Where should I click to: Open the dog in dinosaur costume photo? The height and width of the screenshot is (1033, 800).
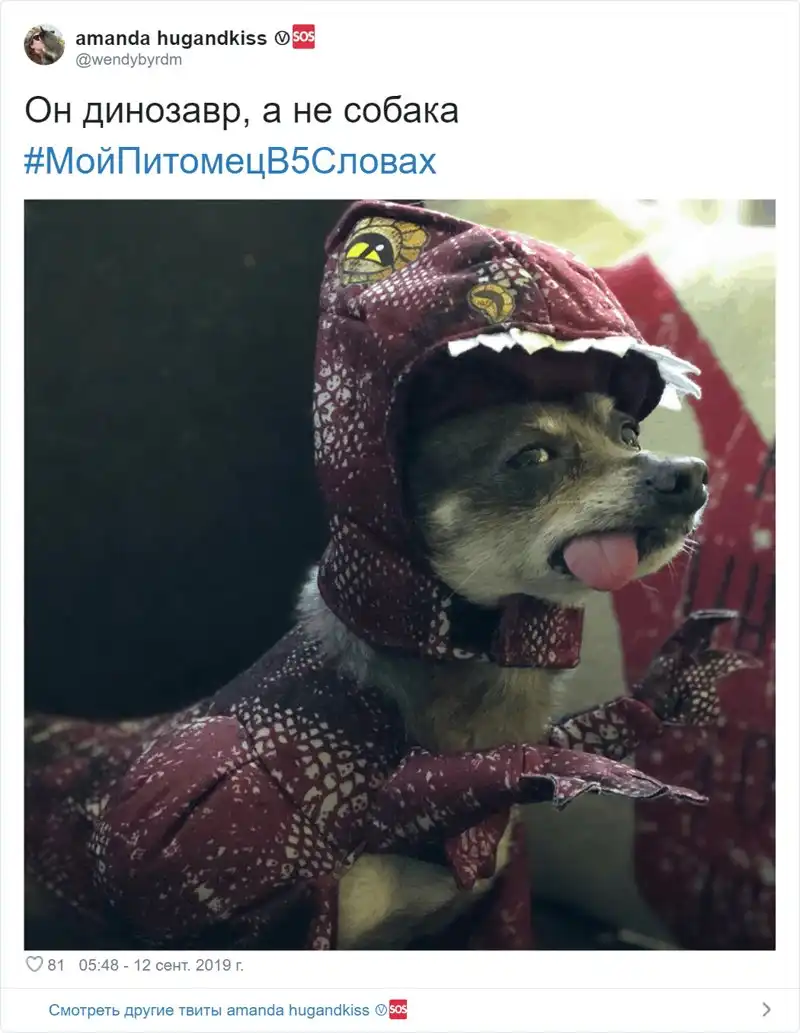[x=399, y=574]
